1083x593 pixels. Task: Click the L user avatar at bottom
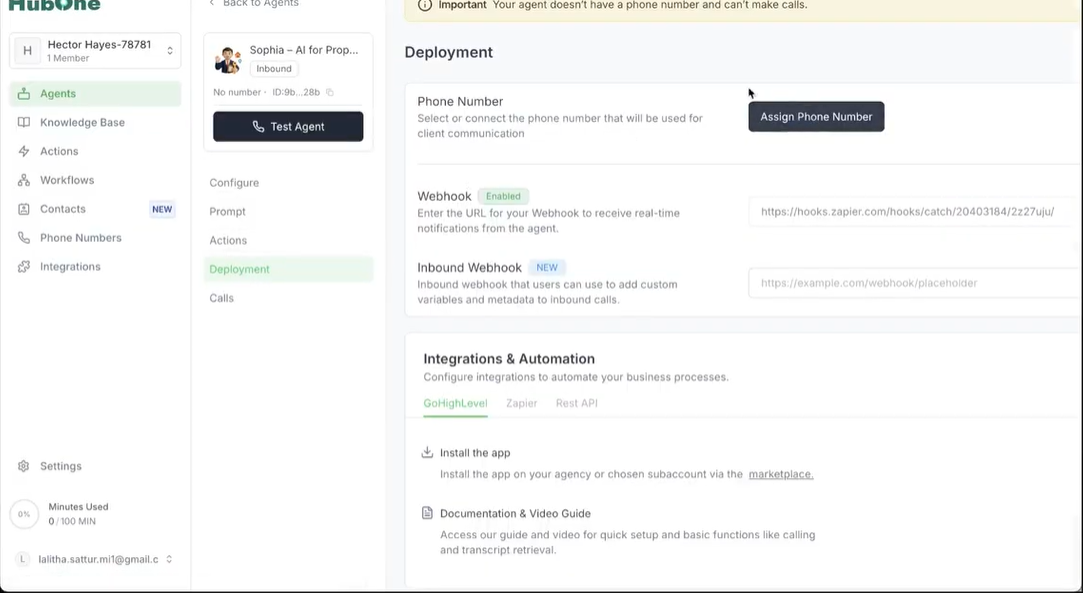(23, 559)
